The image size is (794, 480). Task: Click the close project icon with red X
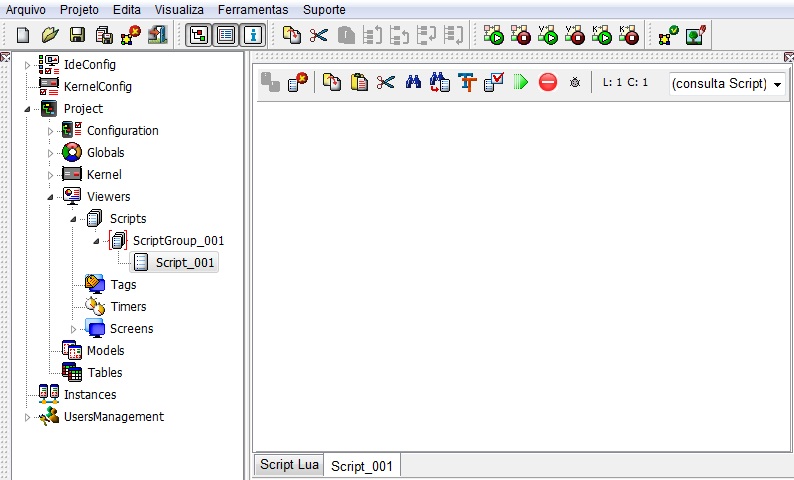(131, 35)
